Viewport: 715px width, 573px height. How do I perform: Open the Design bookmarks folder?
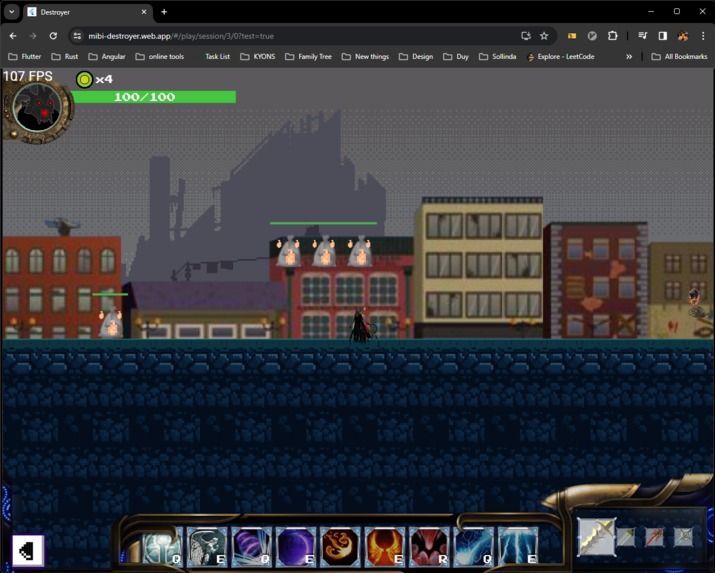[416, 57]
